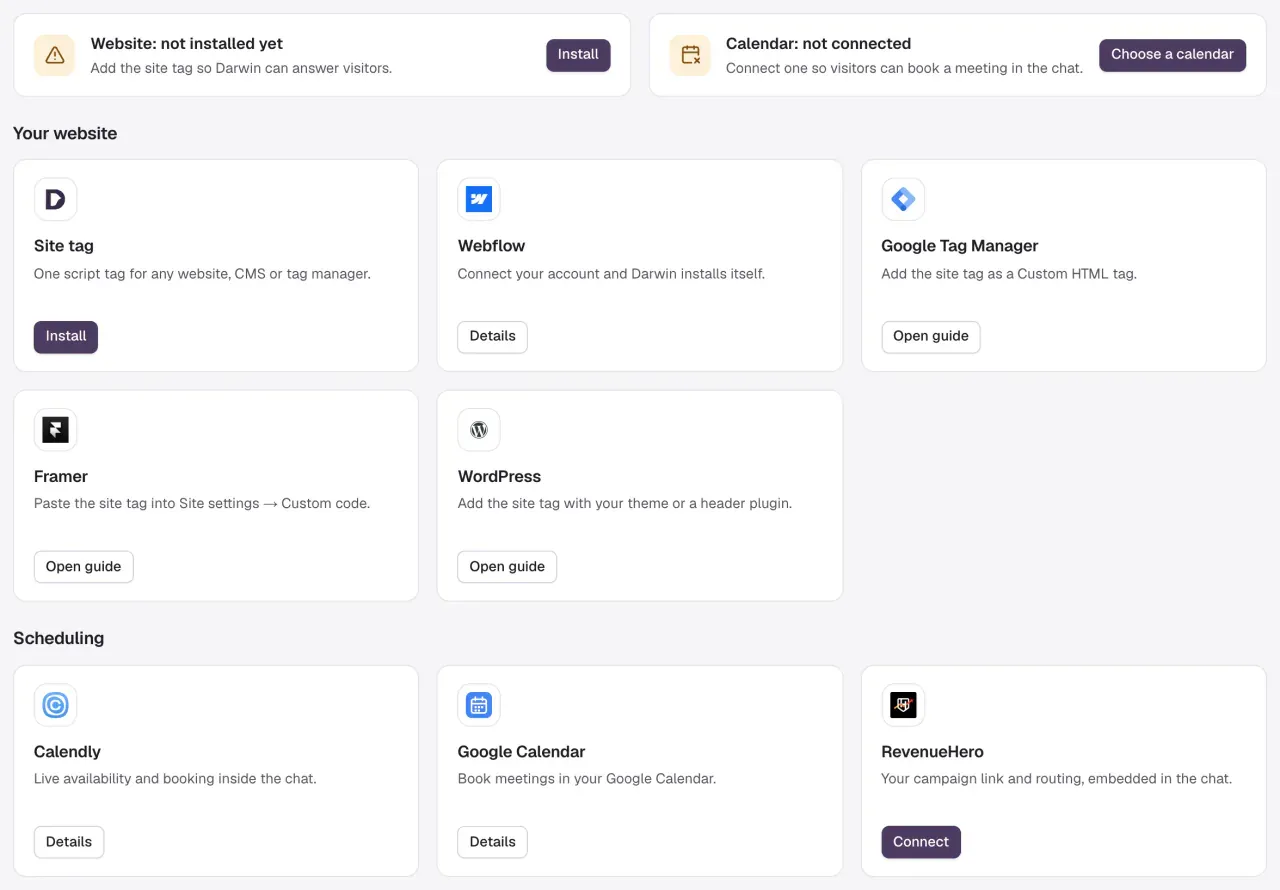This screenshot has width=1280, height=890.
Task: Click the 'Google Tag Manager' card title
Action: point(960,246)
